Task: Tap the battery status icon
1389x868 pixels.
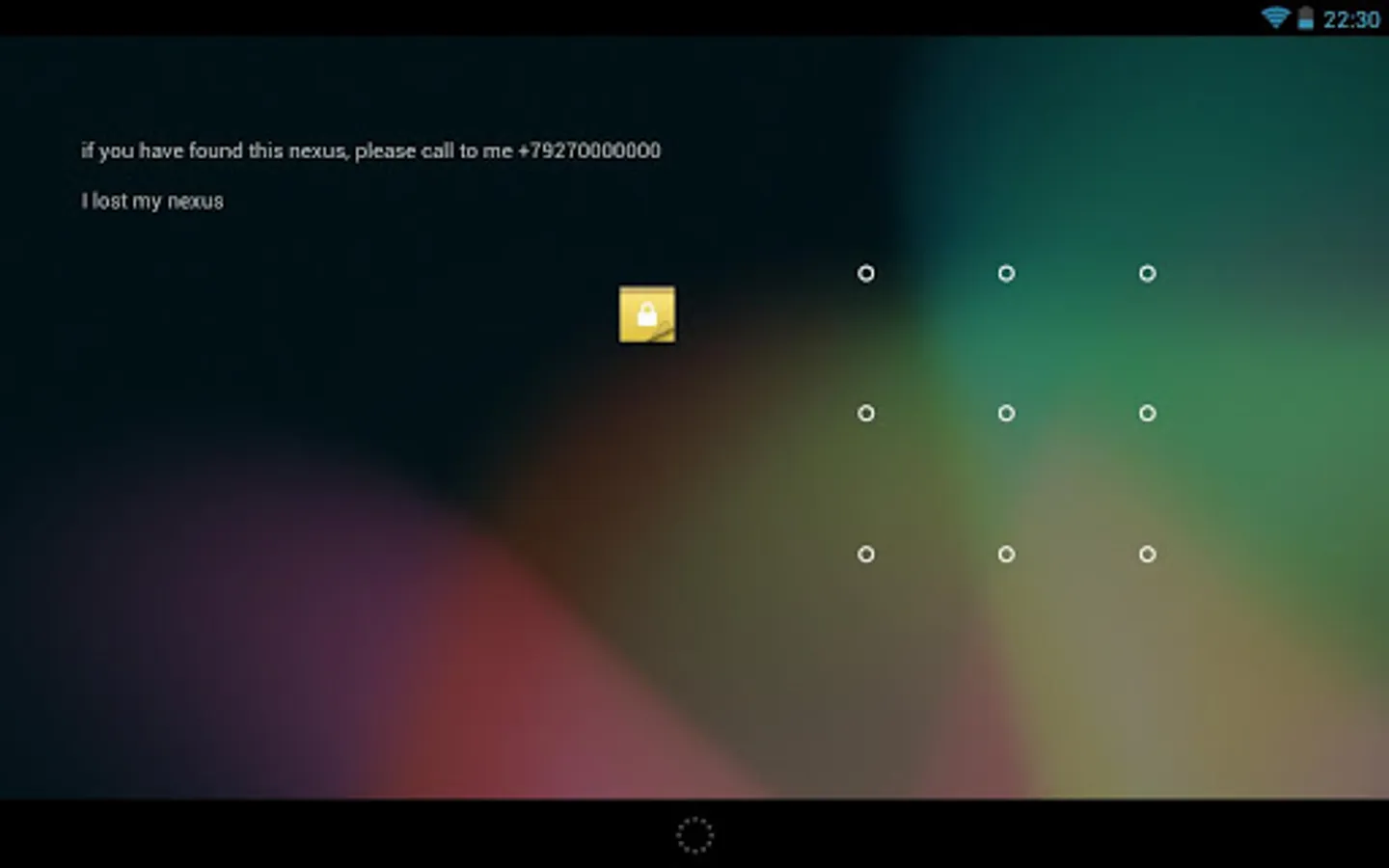Action: (1305, 18)
